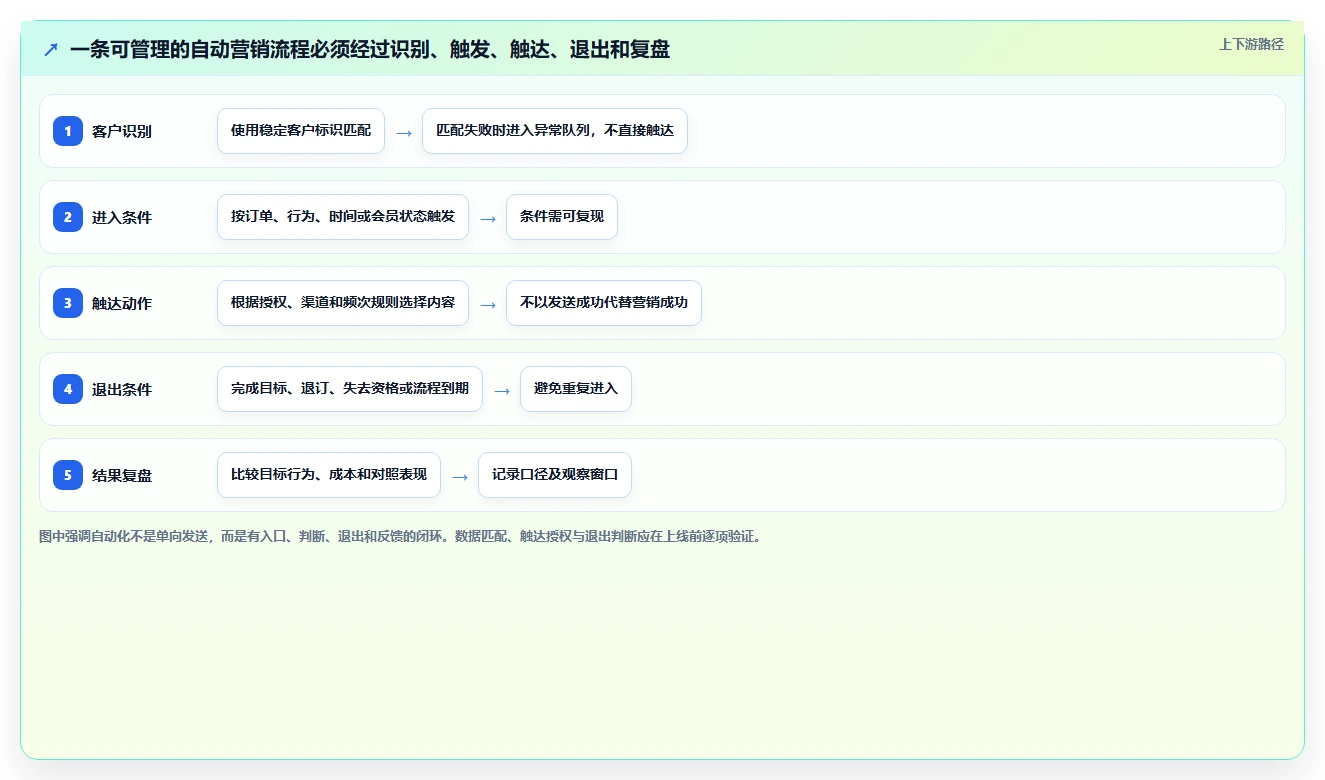Image resolution: width=1325 pixels, height=780 pixels.
Task: Click the 不以发送成功代替营销成功 box
Action: coord(604,303)
